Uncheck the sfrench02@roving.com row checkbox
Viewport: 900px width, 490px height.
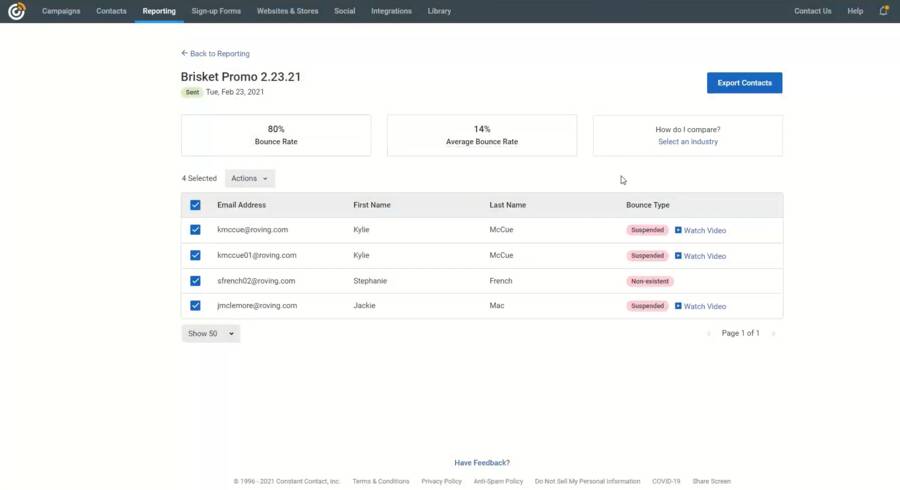tap(195, 281)
